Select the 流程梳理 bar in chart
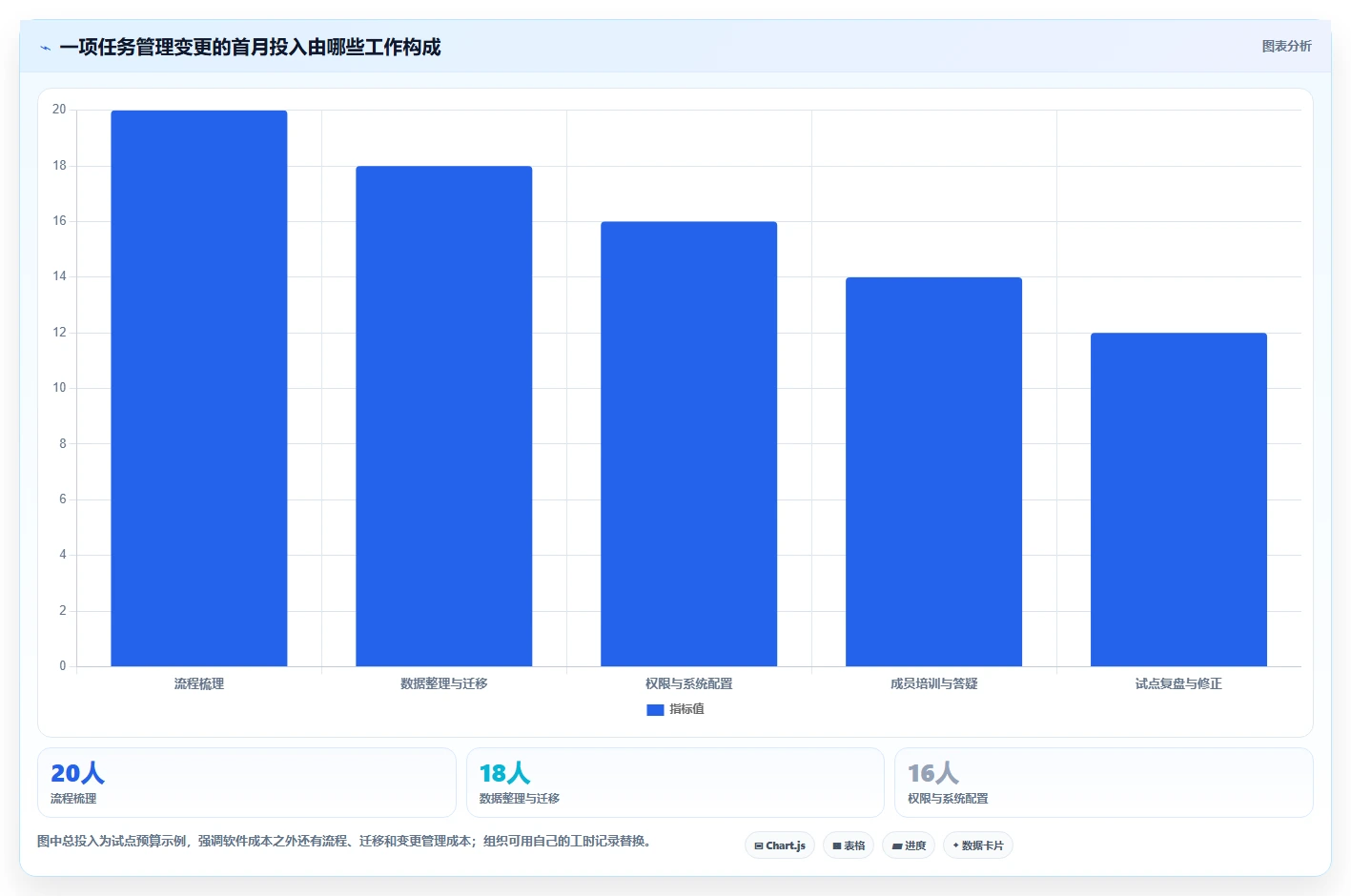Viewport: 1351px width, 896px height. [x=199, y=388]
